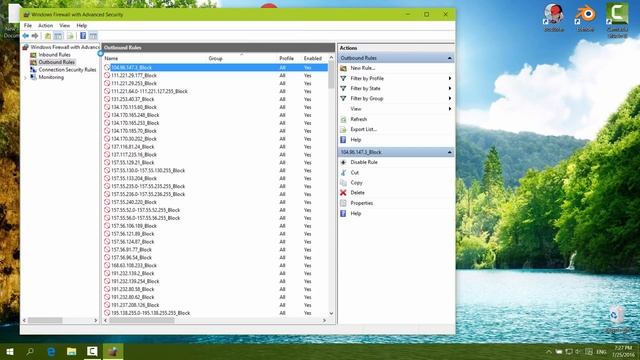Select Inbound Rules in the tree
Screen dimensions: 640x360
[55, 55]
